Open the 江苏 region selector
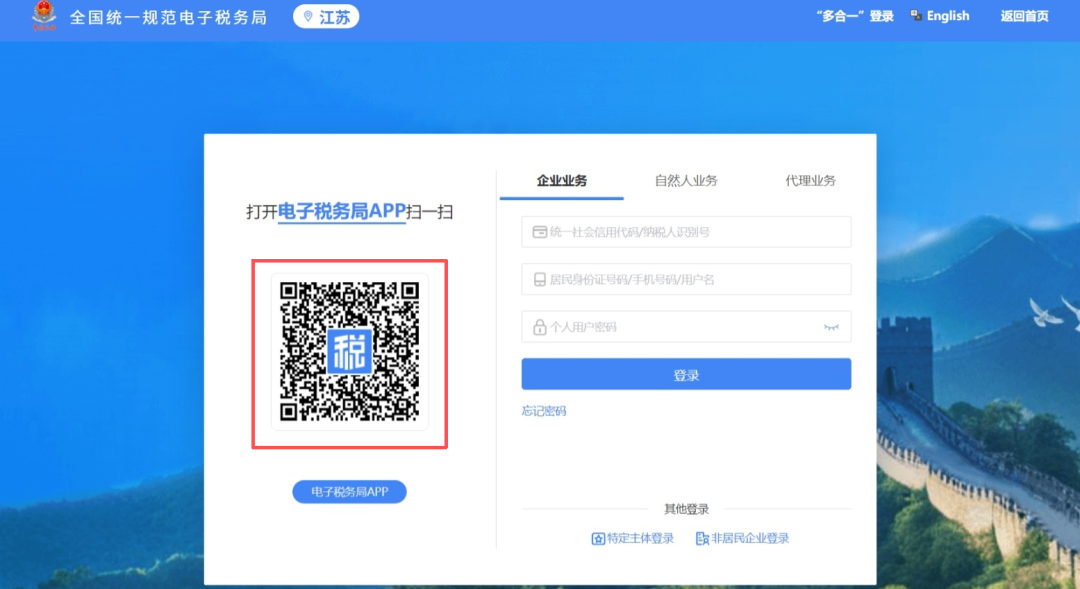This screenshot has width=1080, height=589. coord(326,17)
